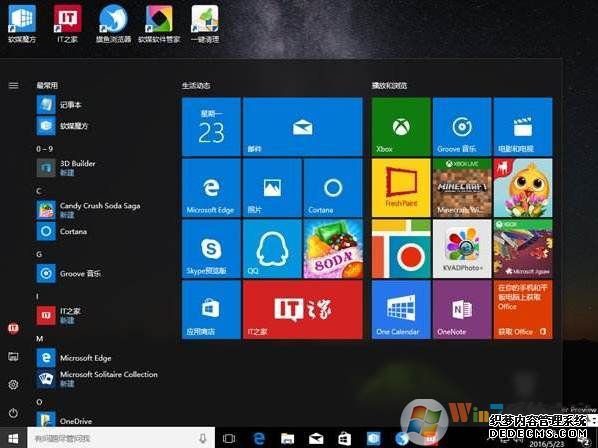Open 旗鱼浏览器 desktop shortcut
This screenshot has width=598, height=448.
tap(113, 23)
